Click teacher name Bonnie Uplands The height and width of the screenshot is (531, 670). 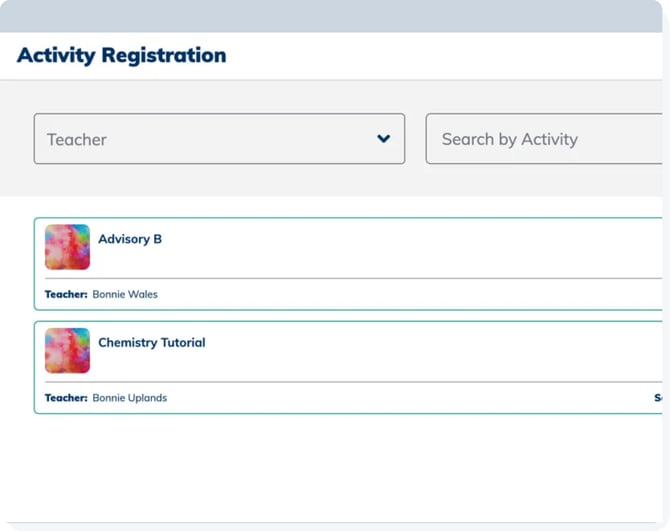point(129,398)
